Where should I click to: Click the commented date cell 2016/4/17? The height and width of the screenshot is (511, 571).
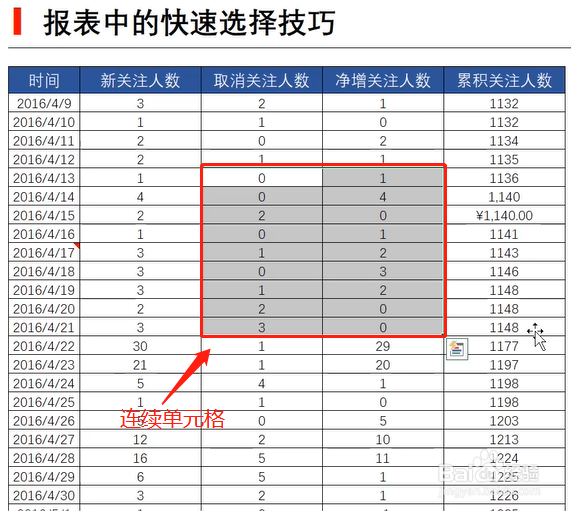44,253
